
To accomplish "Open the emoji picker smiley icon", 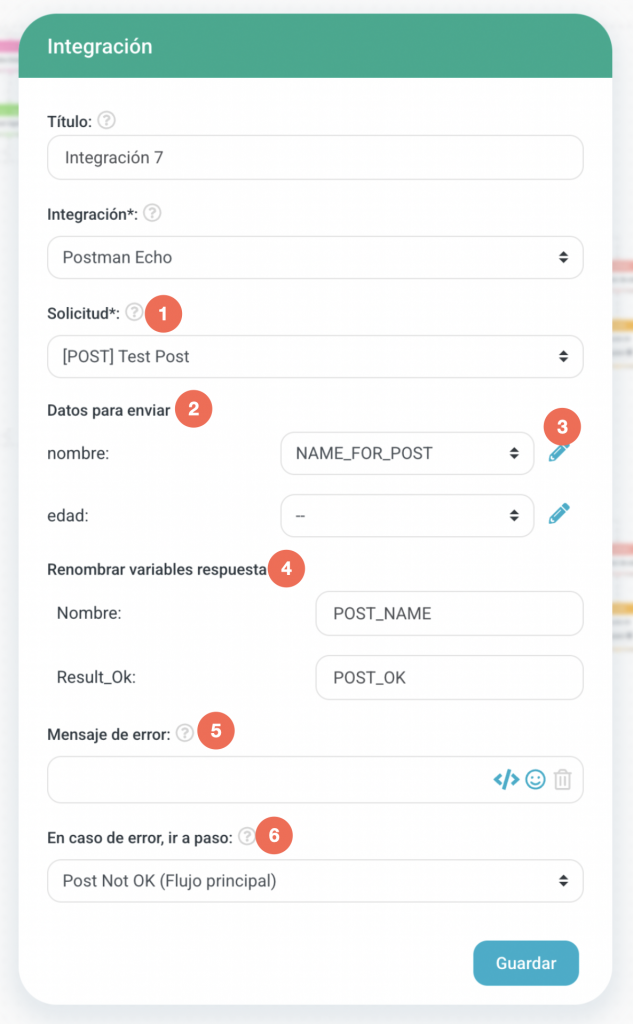I will pyautogui.click(x=535, y=780).
